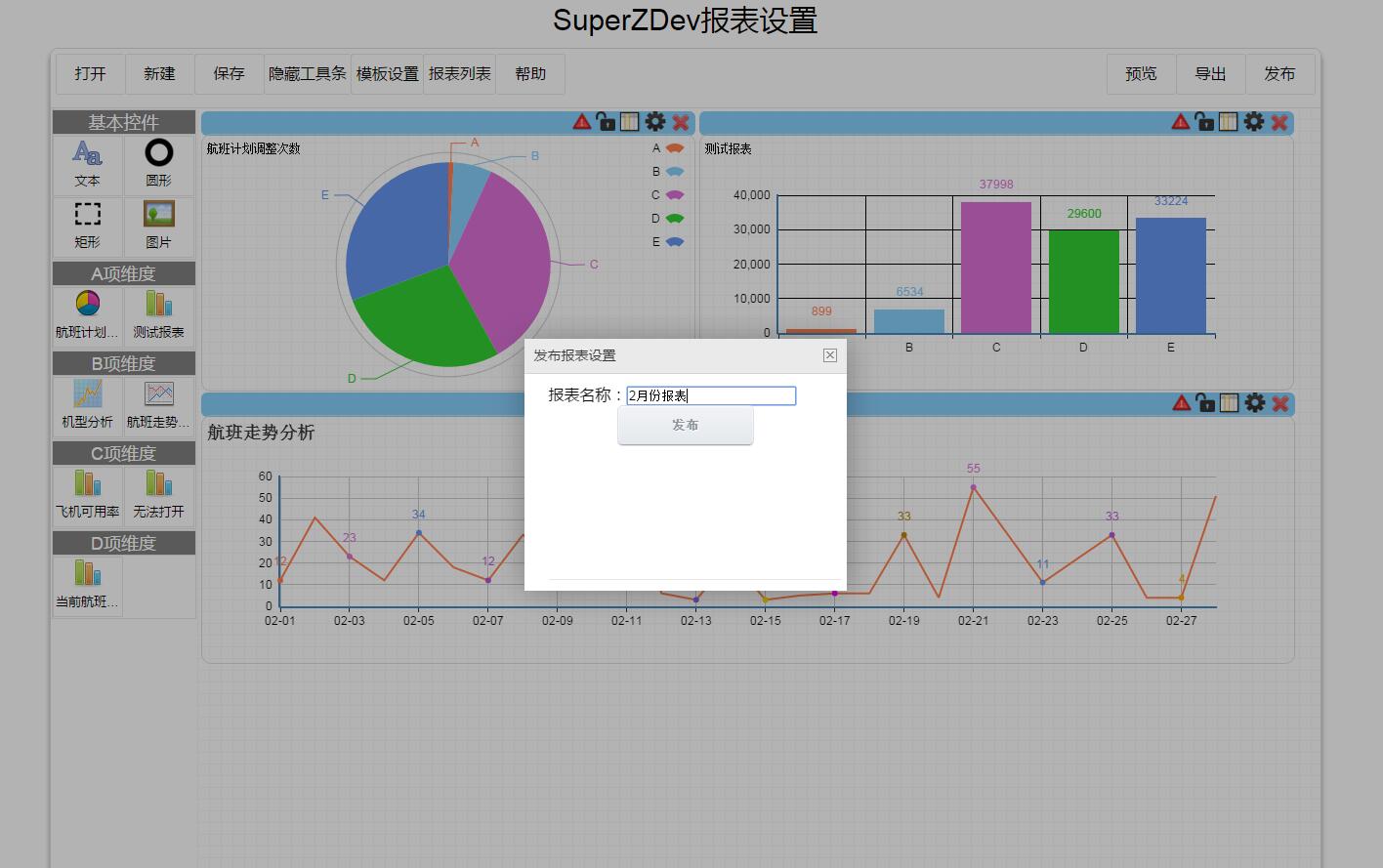
Task: Click the 航班走势分析 chart title
Action: click(x=261, y=433)
